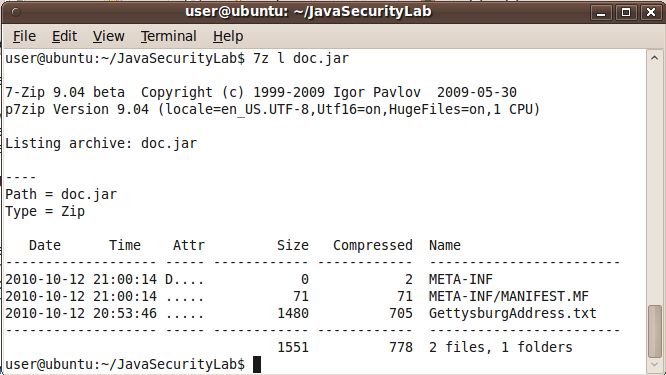Click the scrollbar down arrow

655,365
